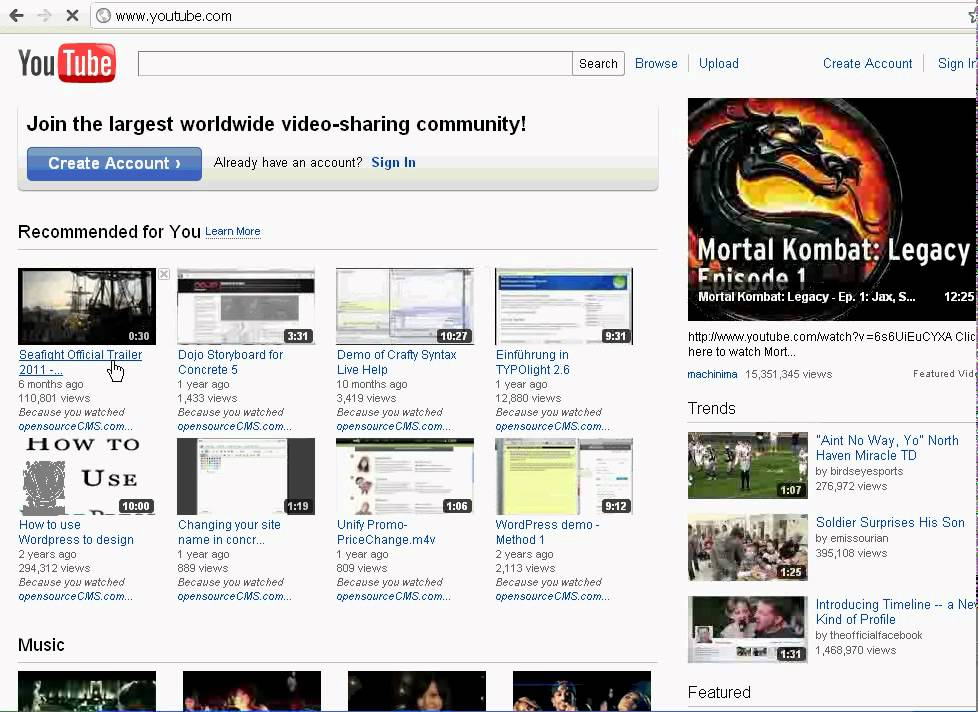The height and width of the screenshot is (712, 978).
Task: Open the How to use Wordpress thumbnail
Action: (87, 476)
